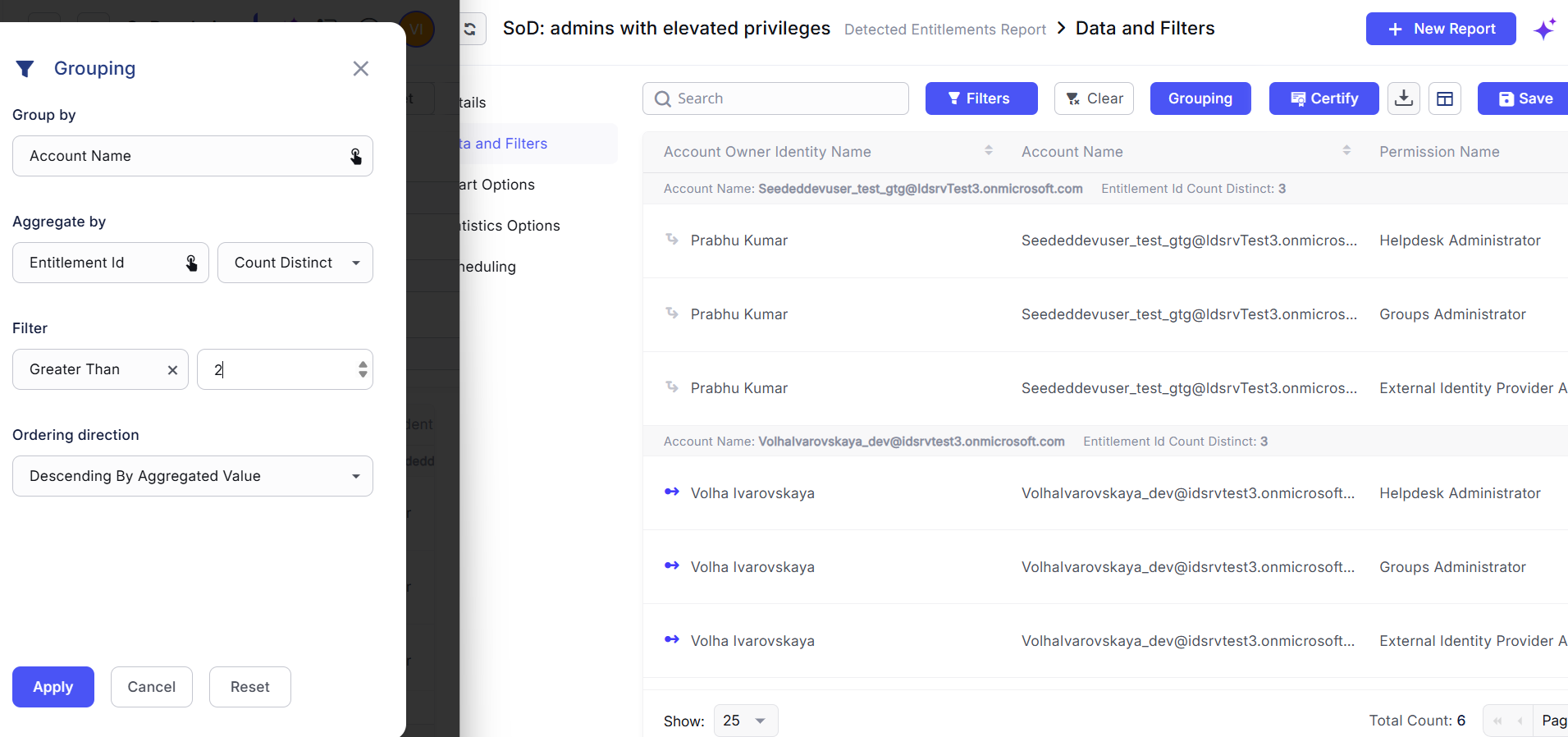Click the Search field
This screenshot has height=737, width=1568.
click(x=775, y=98)
